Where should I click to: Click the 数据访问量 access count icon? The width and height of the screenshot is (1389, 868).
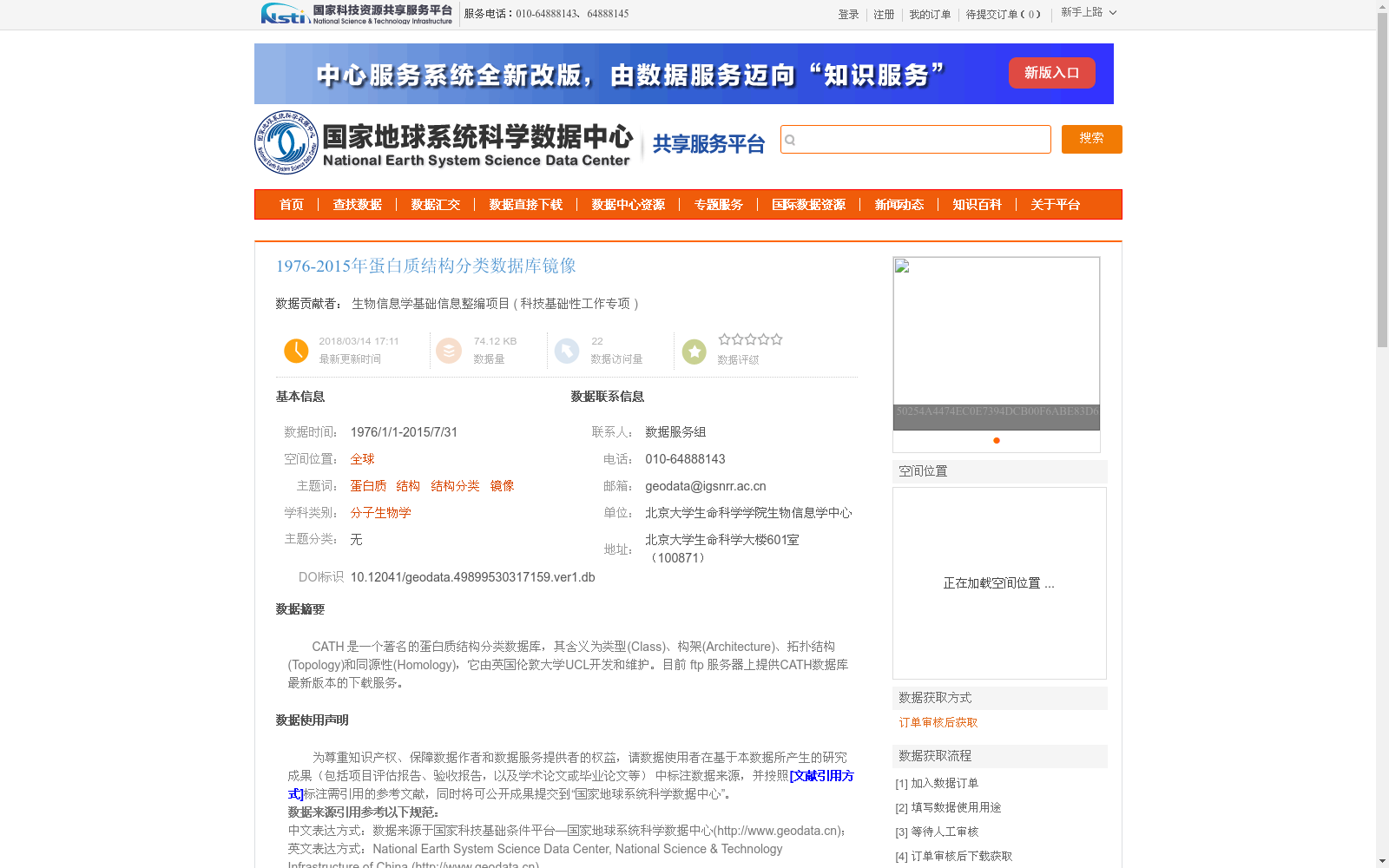[x=567, y=351]
